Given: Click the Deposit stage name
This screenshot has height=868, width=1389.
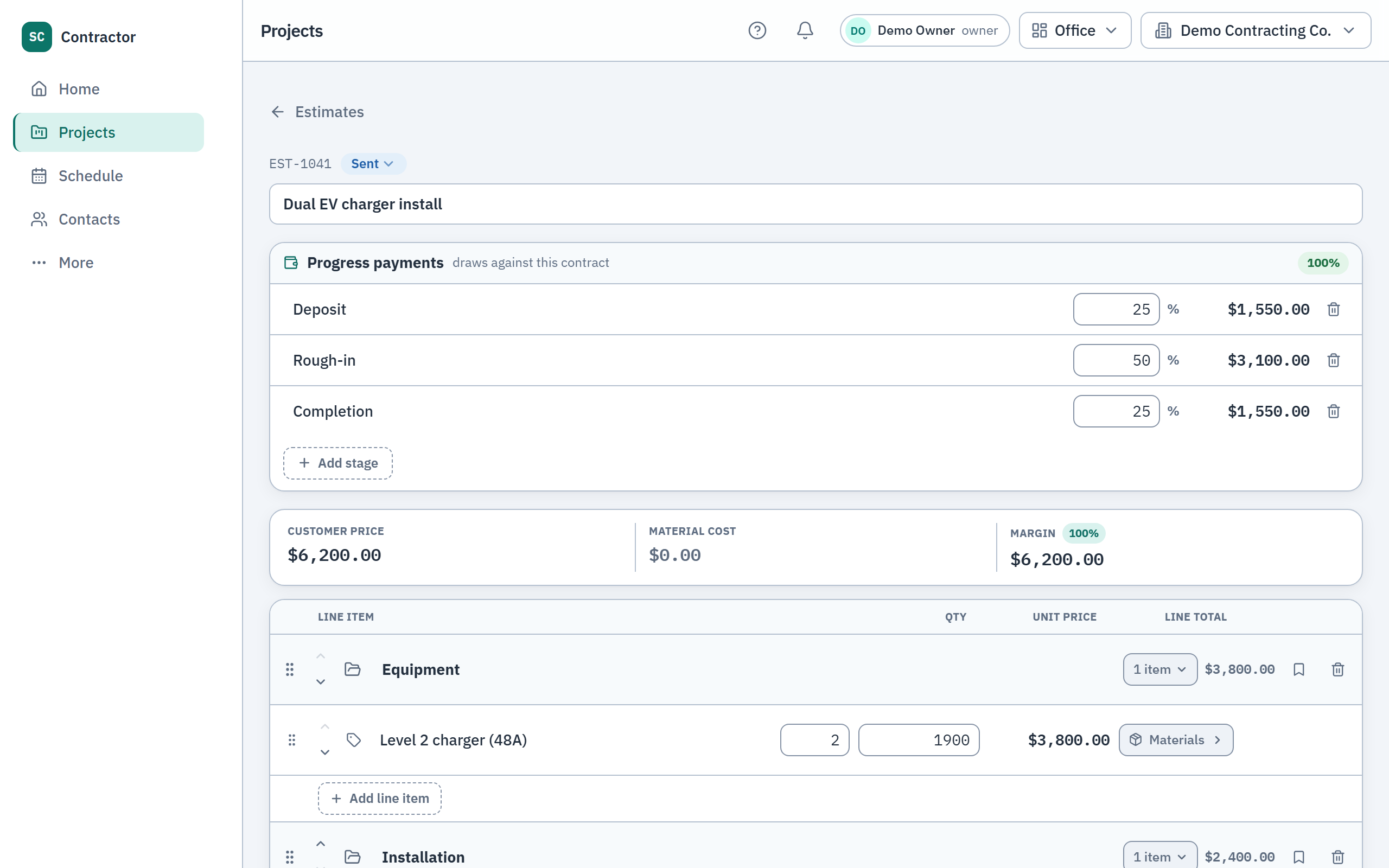Looking at the screenshot, I should point(320,309).
